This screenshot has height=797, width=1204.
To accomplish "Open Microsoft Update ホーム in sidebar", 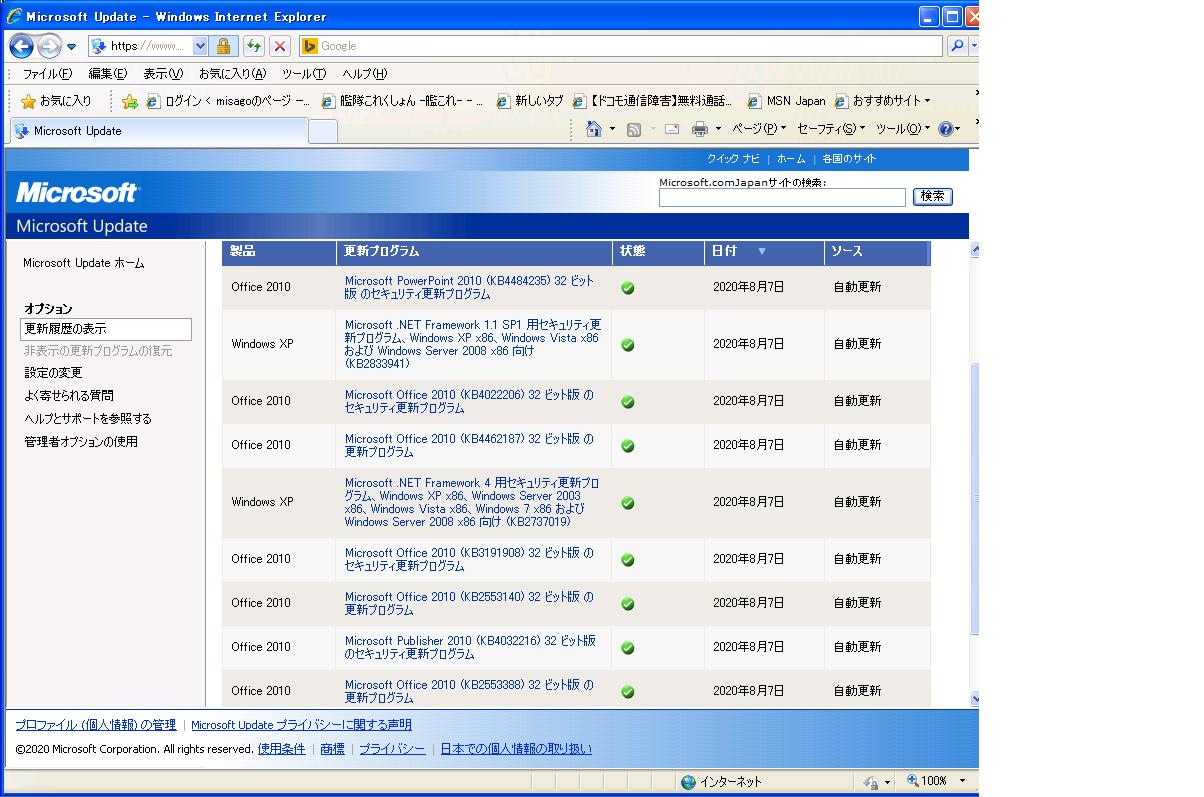I will (x=84, y=264).
